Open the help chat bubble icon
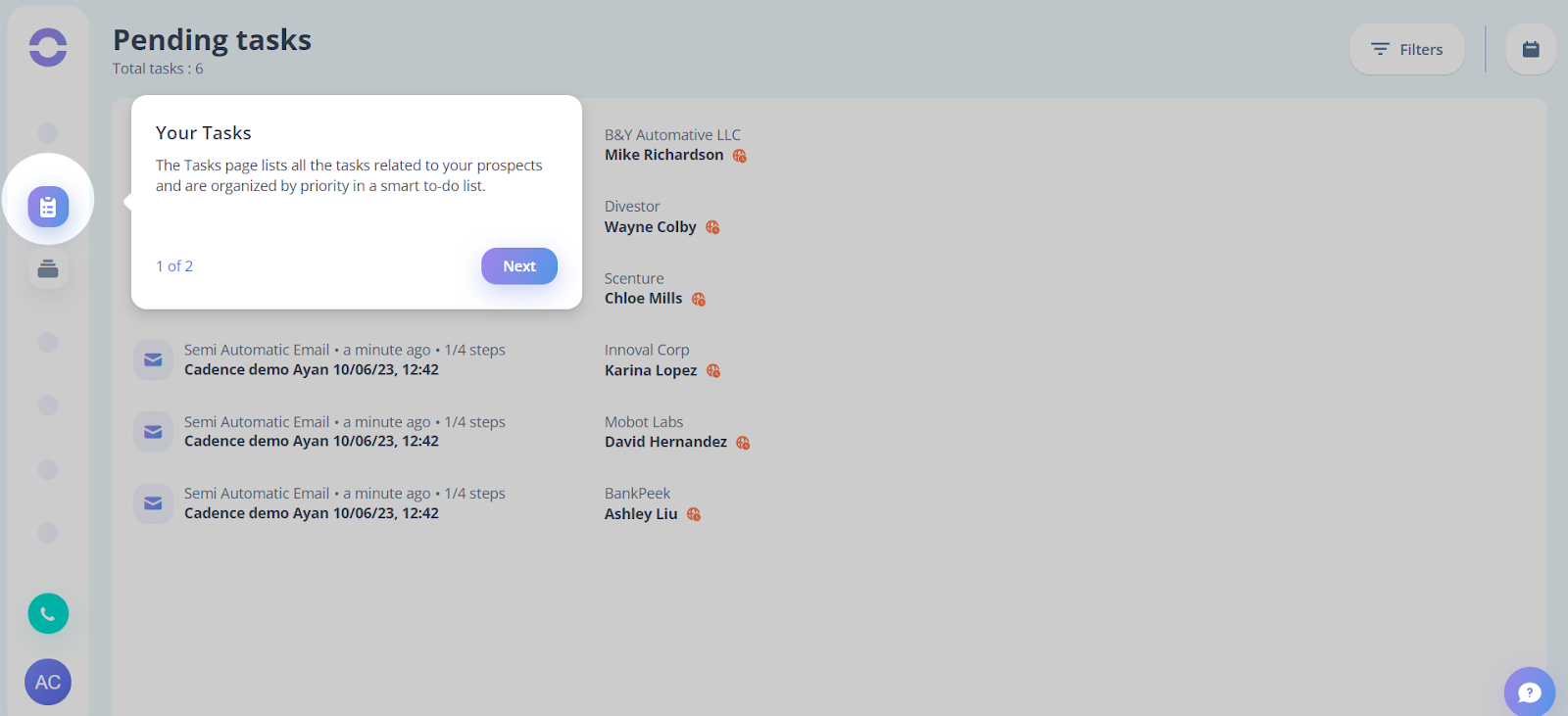The height and width of the screenshot is (716, 1568). click(x=1530, y=692)
